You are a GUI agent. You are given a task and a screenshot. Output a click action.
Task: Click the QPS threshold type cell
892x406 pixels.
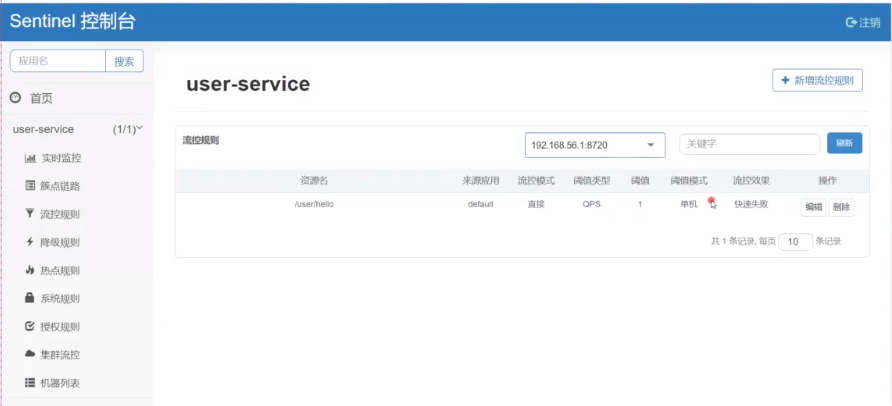click(x=592, y=204)
